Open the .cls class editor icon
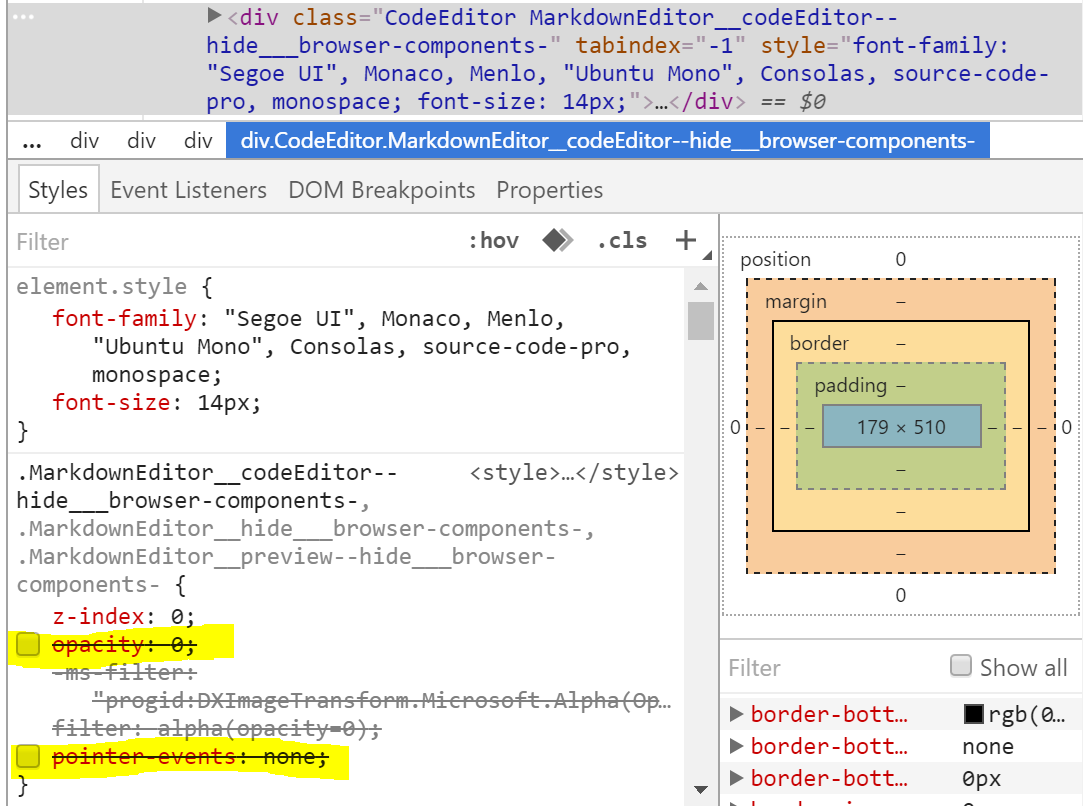This screenshot has height=806, width=1083. point(621,240)
